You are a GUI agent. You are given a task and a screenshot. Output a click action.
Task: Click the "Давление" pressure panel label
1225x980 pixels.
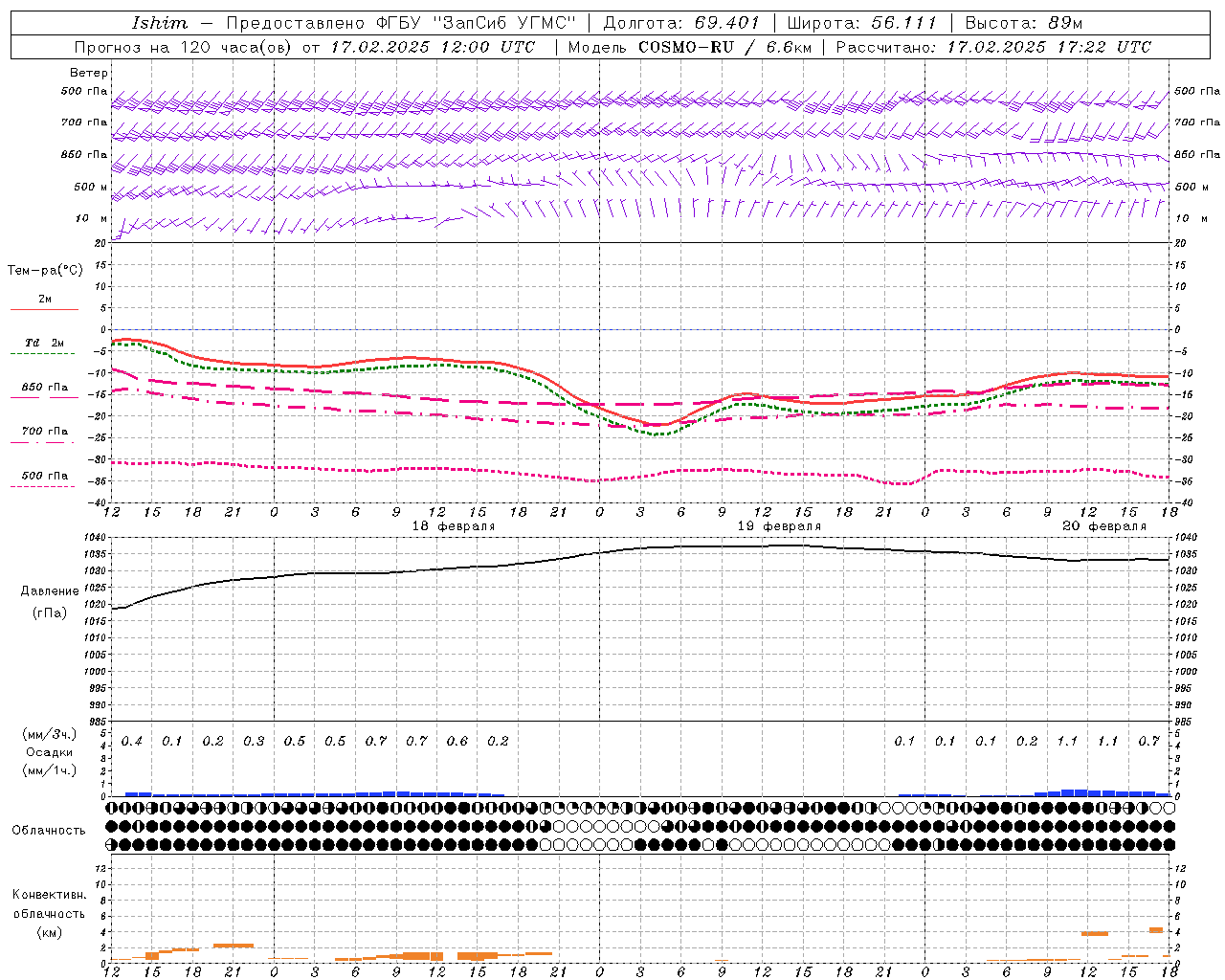coord(50,591)
